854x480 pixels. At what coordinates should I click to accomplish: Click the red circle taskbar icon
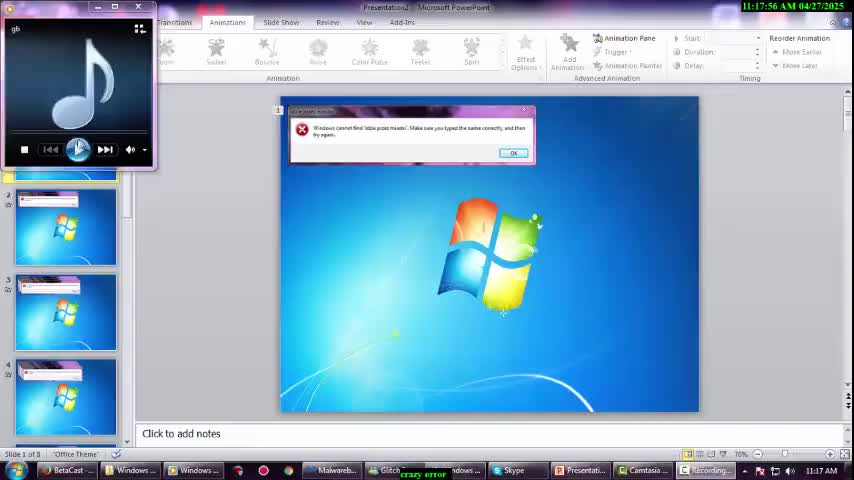tap(264, 470)
